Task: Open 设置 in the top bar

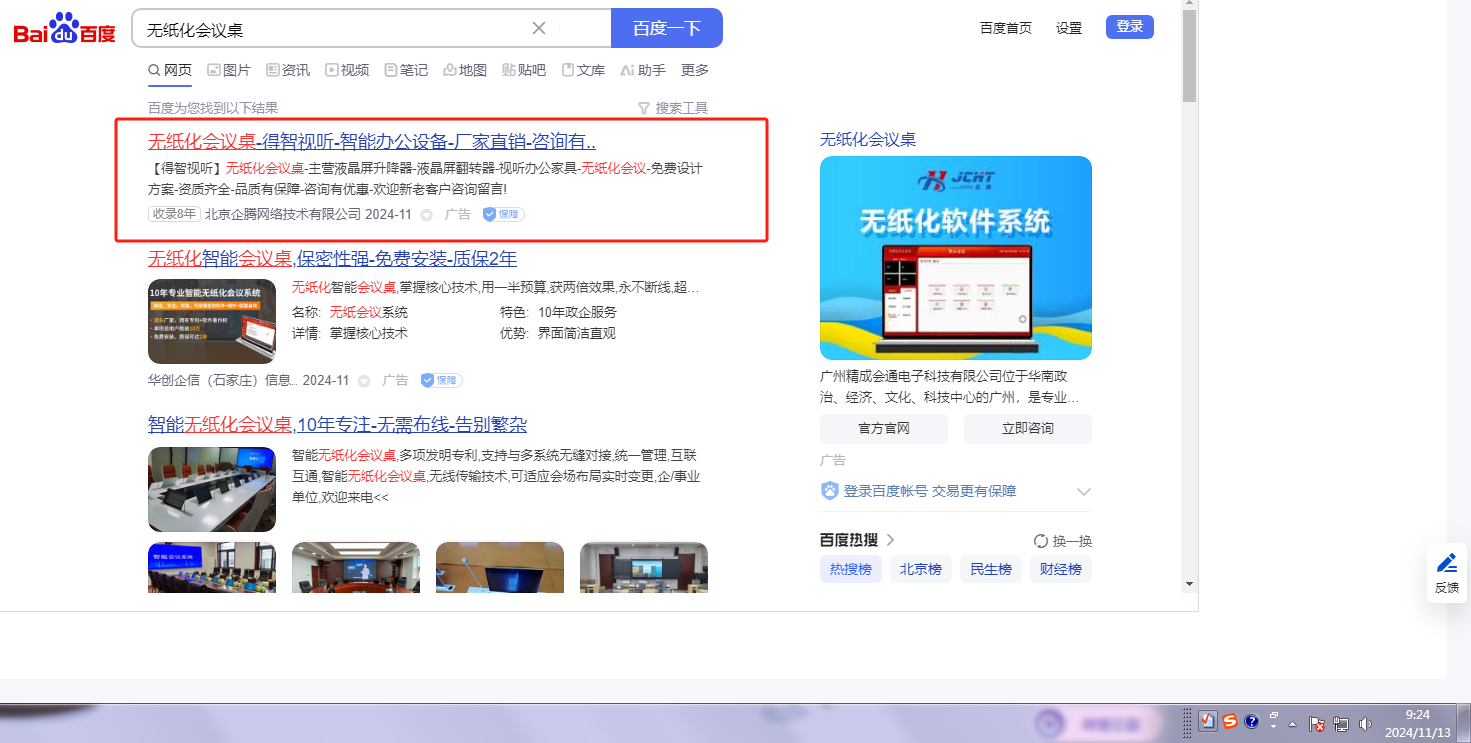Action: click(x=1069, y=28)
